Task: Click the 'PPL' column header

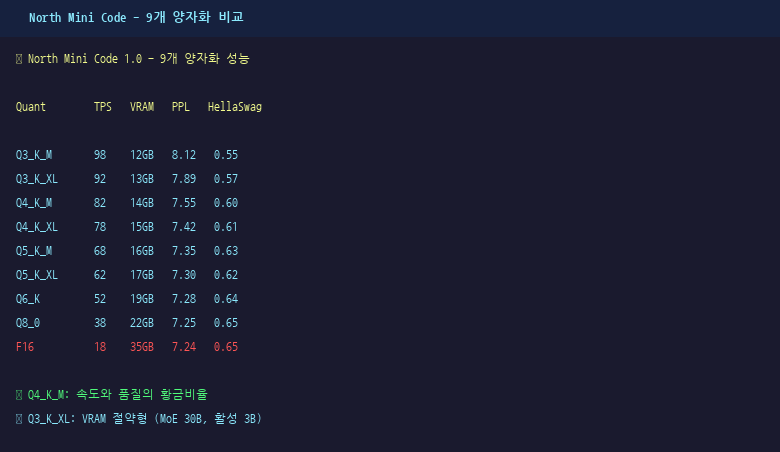Action: point(181,107)
